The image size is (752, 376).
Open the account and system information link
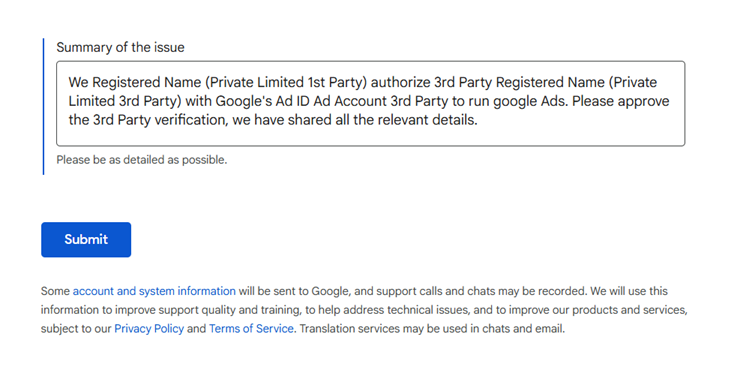154,291
